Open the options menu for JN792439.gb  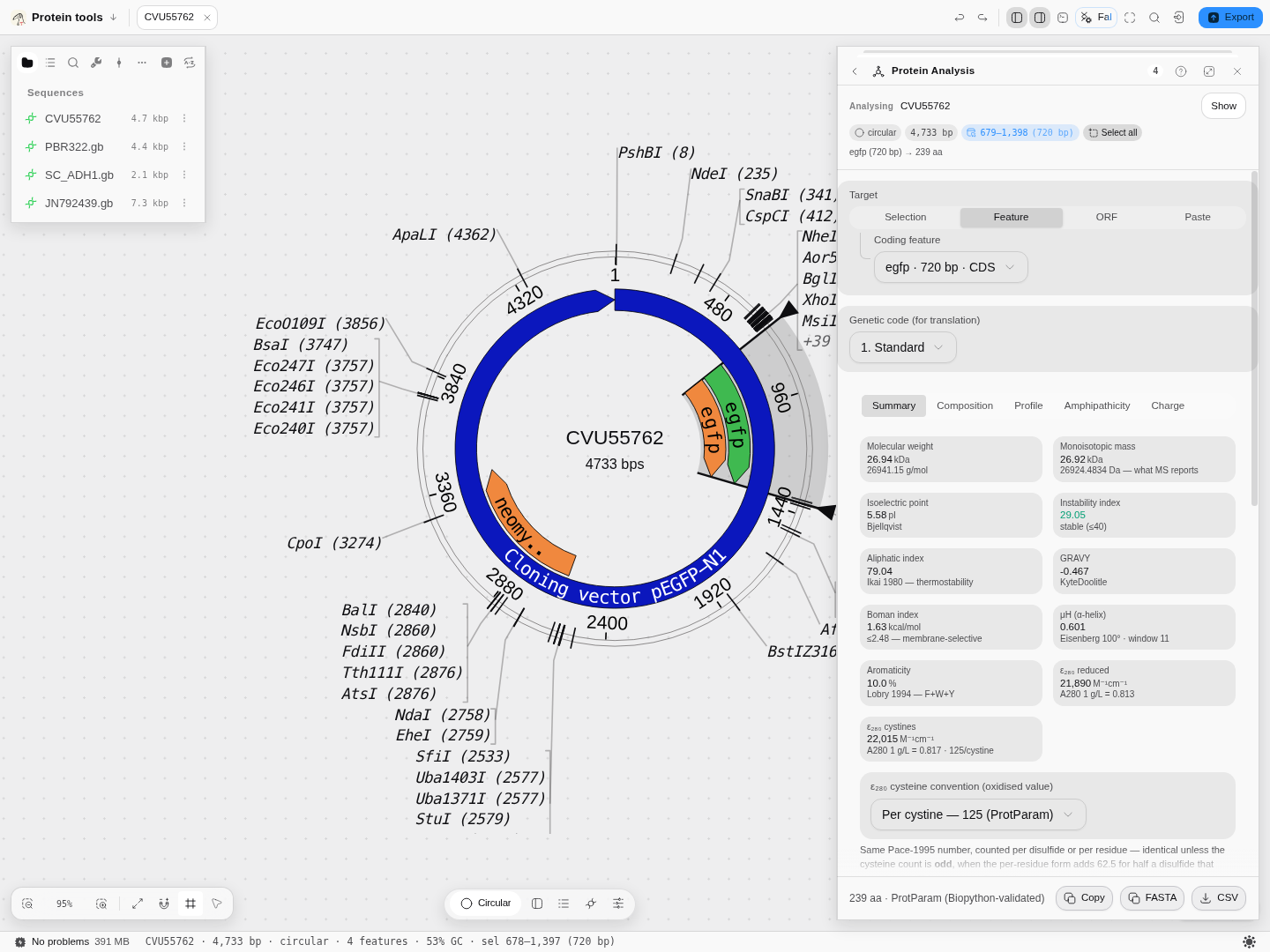tap(184, 204)
